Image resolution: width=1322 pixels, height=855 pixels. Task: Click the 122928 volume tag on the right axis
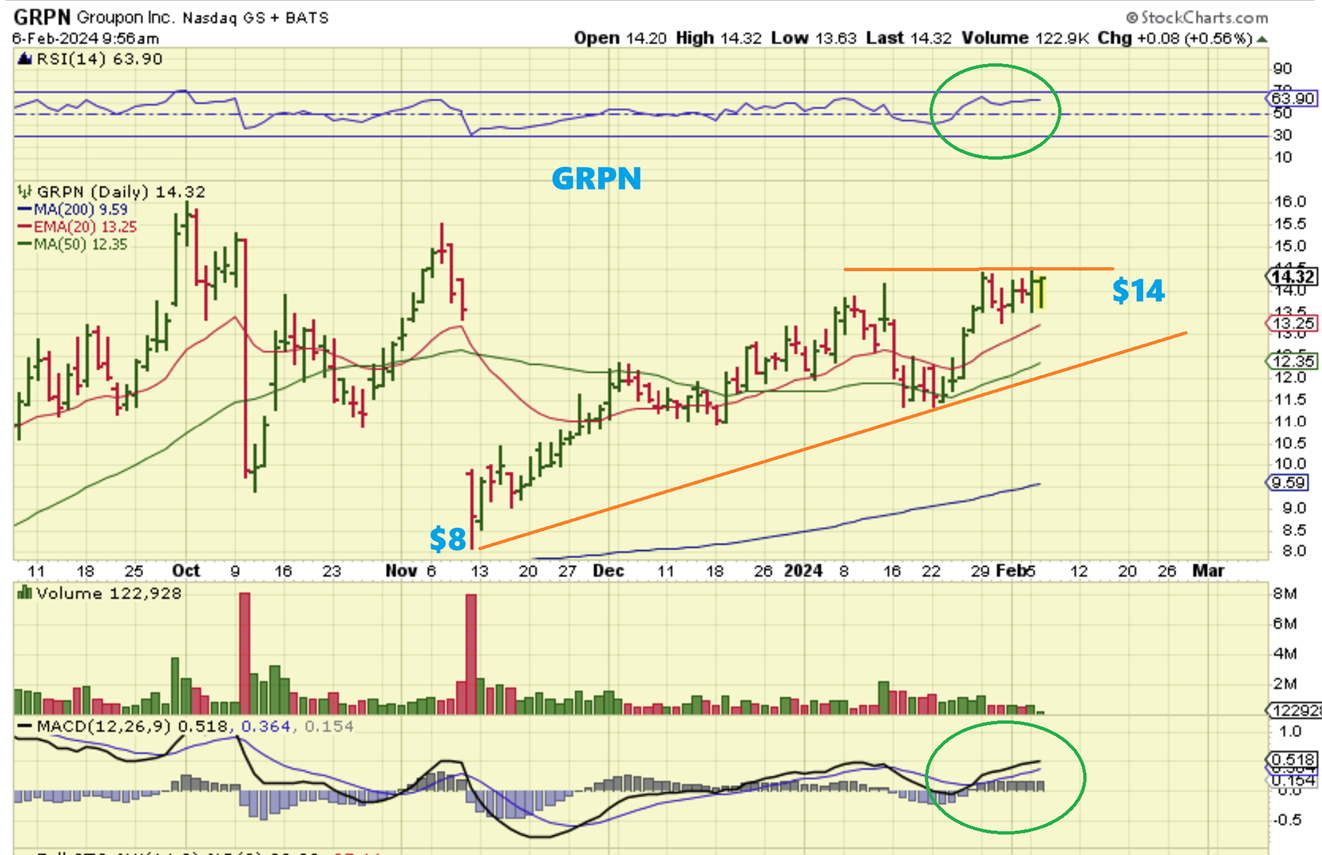(1294, 709)
